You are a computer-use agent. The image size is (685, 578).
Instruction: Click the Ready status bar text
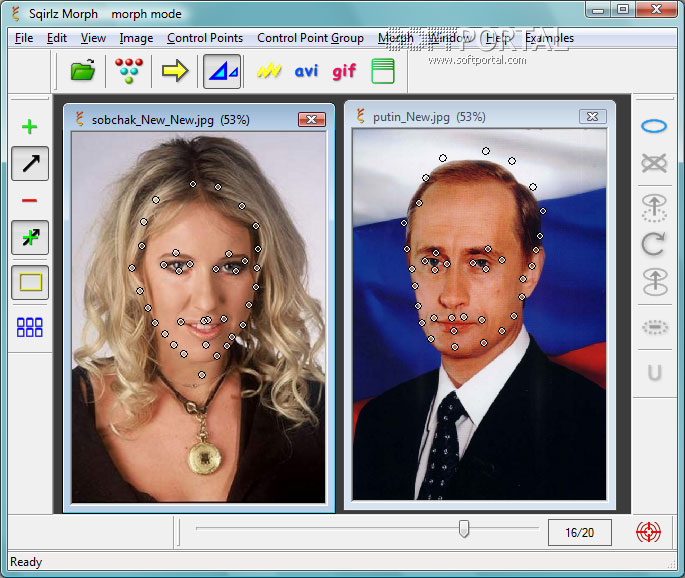(26, 562)
